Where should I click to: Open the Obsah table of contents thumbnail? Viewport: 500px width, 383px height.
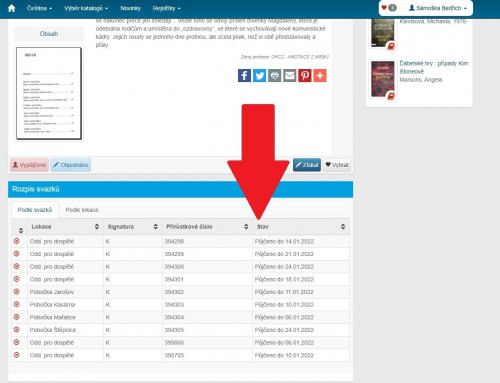(x=49, y=93)
